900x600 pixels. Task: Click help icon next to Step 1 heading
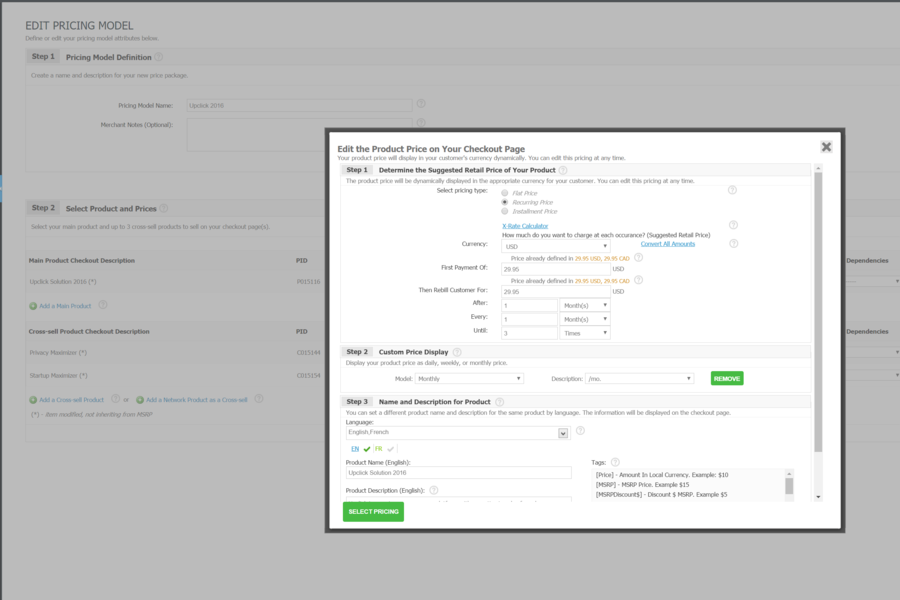[x=563, y=170]
